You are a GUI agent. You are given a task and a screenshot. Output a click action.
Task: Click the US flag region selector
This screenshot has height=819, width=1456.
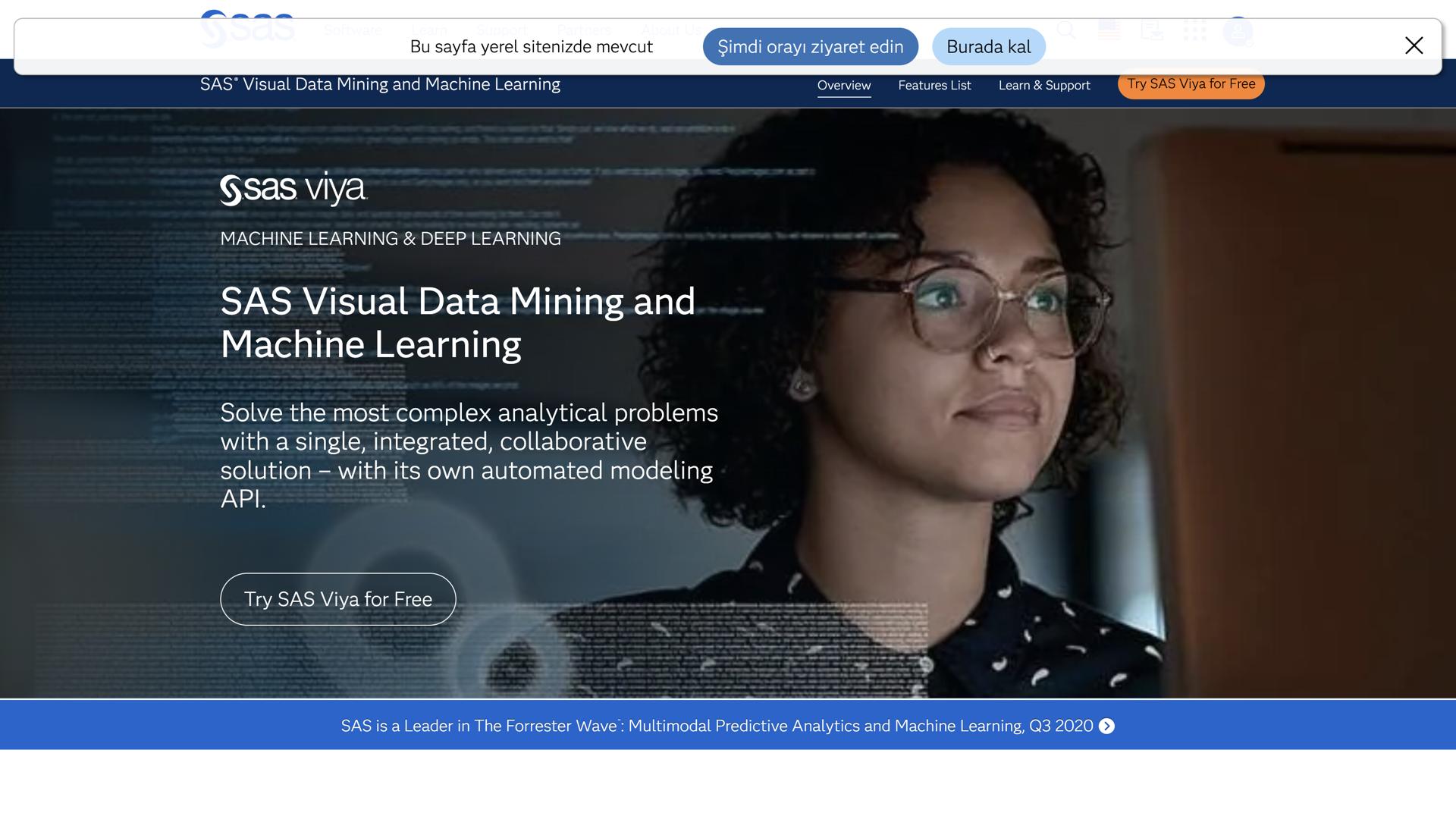pos(1109,30)
